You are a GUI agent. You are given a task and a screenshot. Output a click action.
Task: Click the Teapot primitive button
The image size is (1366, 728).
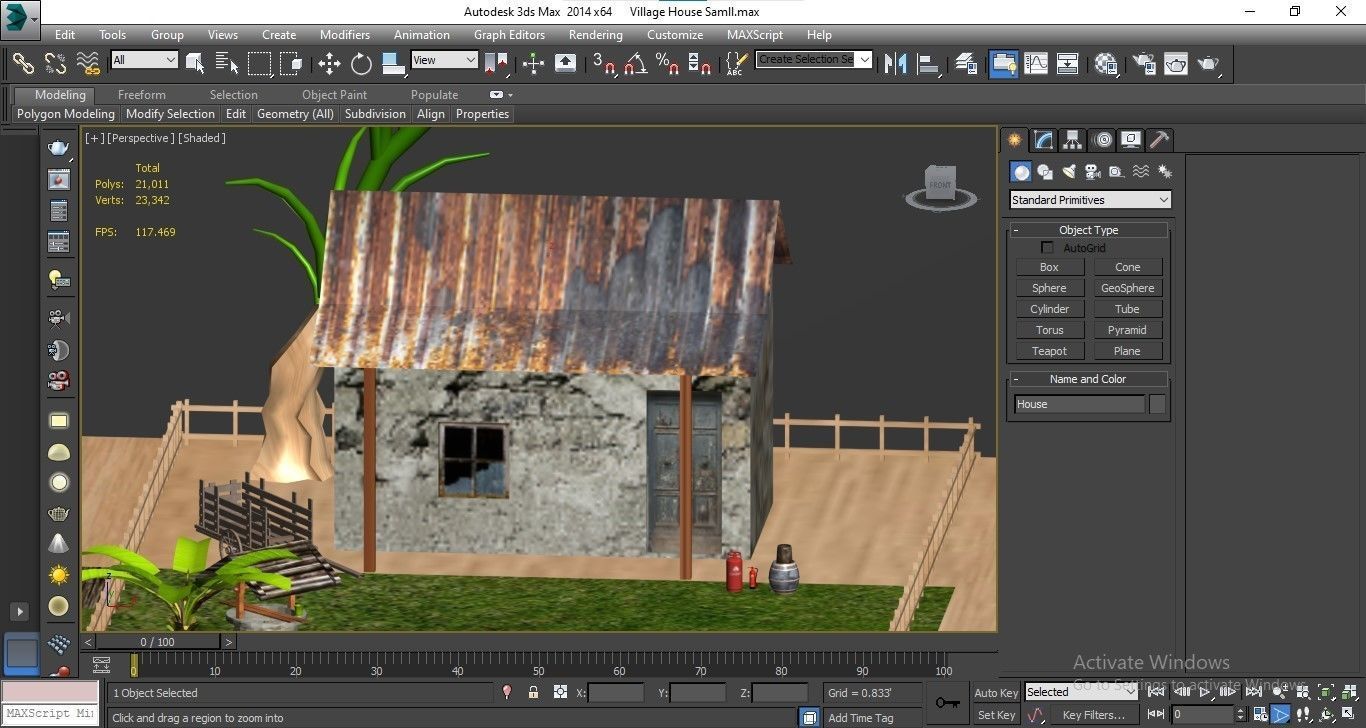1049,351
